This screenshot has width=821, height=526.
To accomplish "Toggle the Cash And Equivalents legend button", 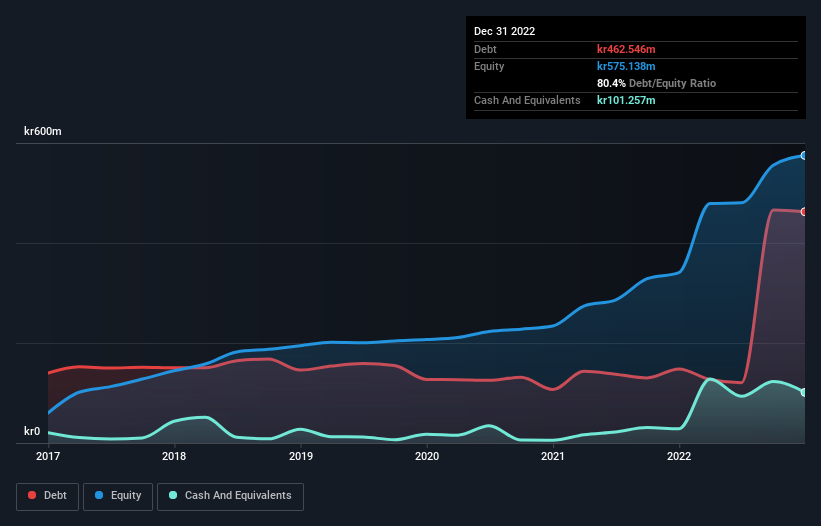I will (230, 496).
